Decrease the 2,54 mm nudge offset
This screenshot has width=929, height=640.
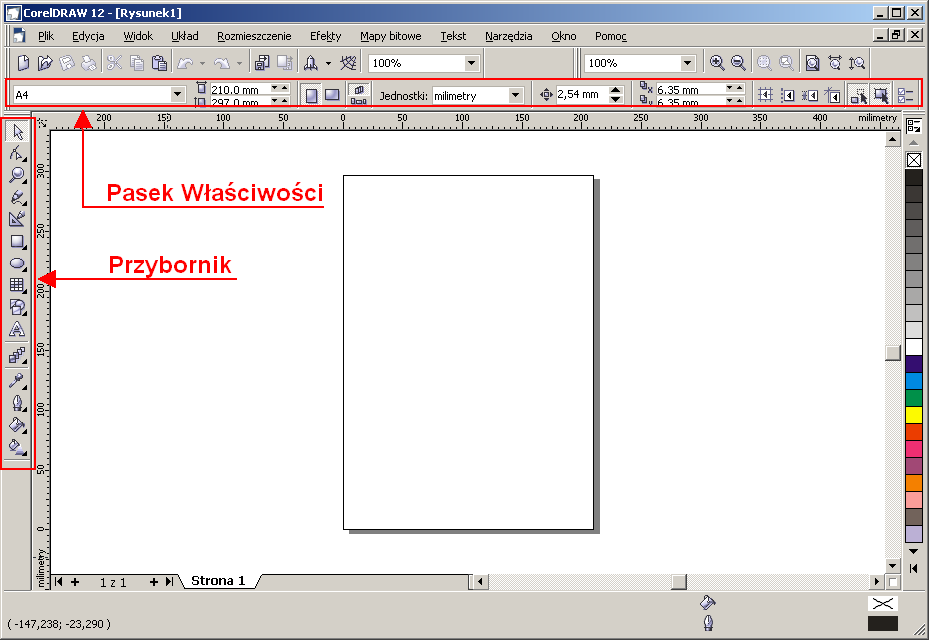click(x=616, y=99)
